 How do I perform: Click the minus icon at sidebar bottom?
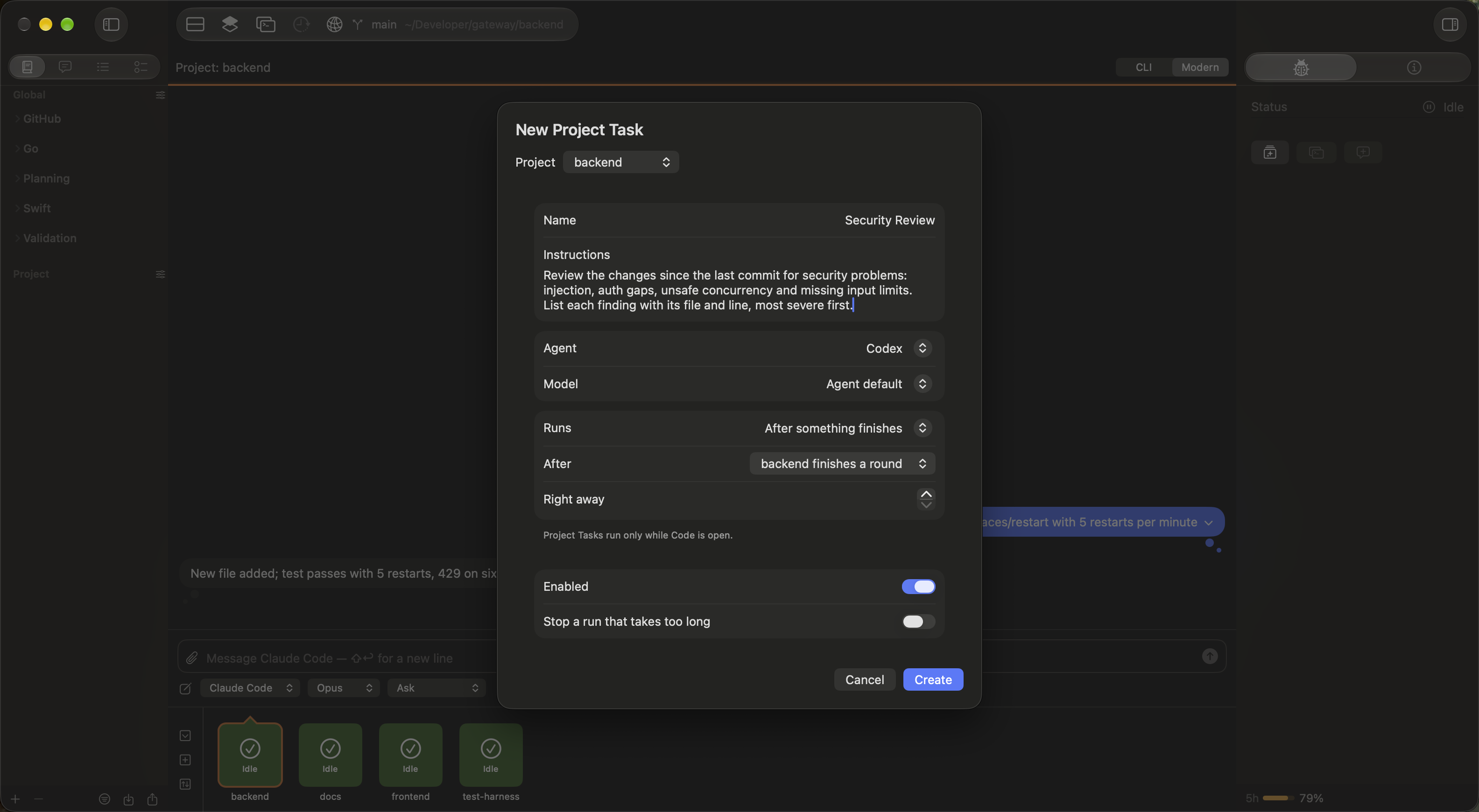click(x=38, y=799)
